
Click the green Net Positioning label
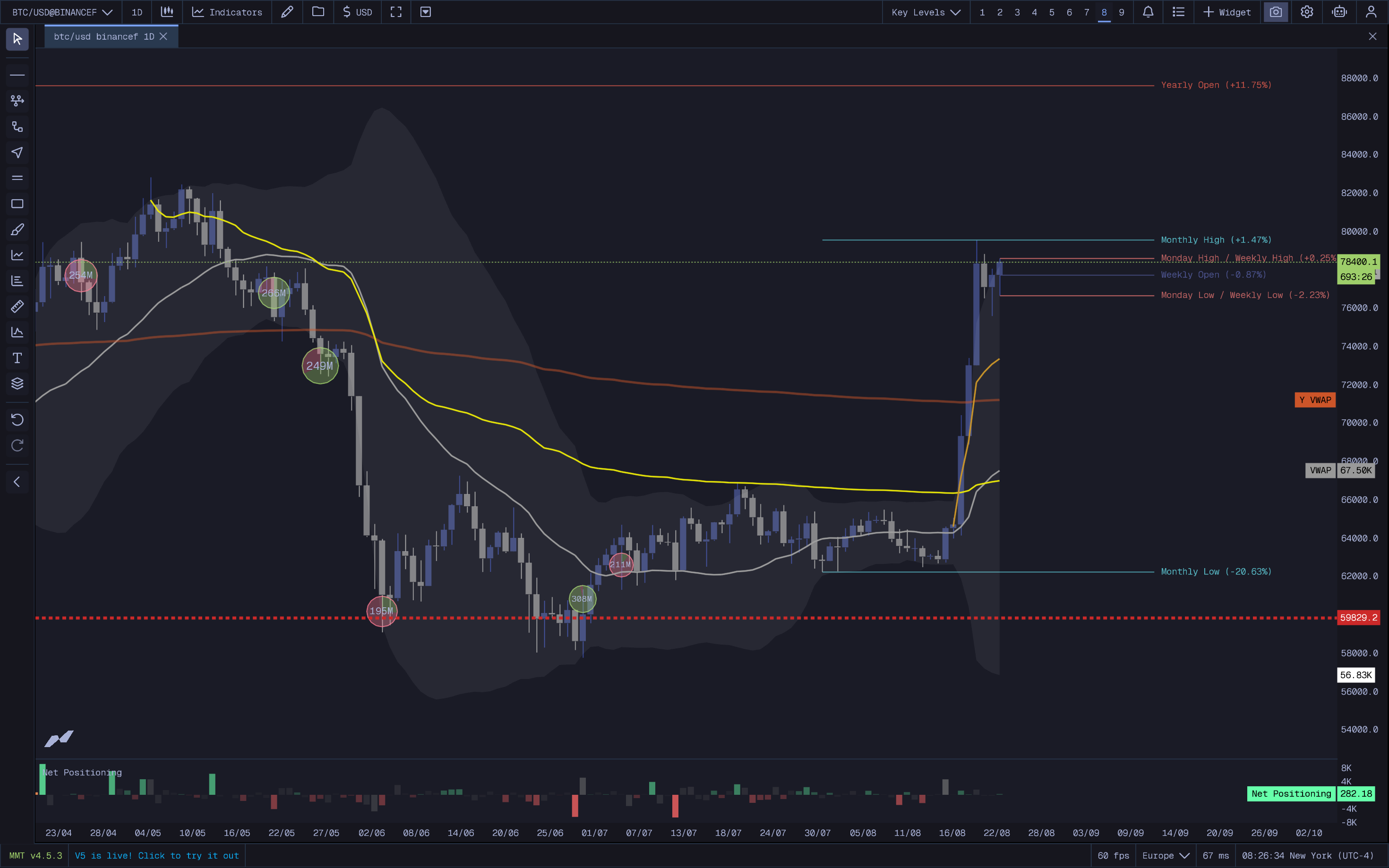(1291, 794)
